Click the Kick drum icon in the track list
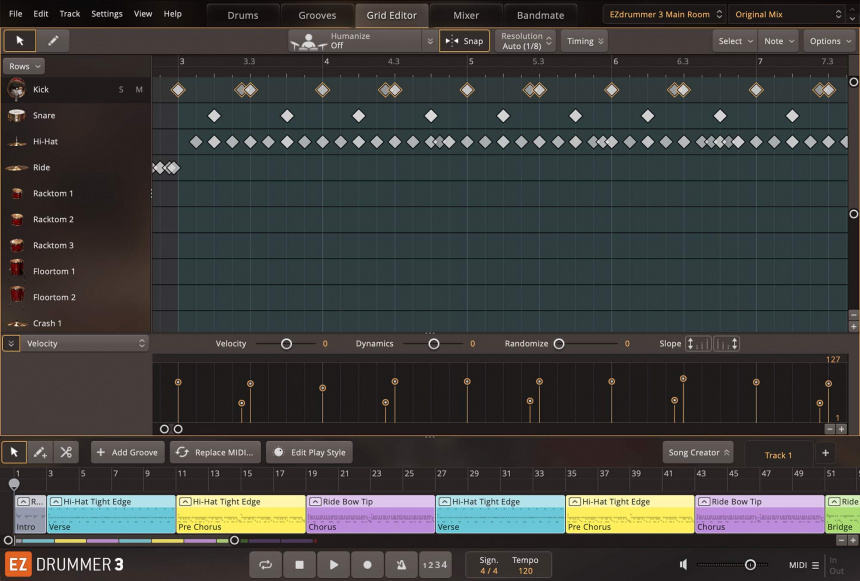860x581 pixels. 18,89
